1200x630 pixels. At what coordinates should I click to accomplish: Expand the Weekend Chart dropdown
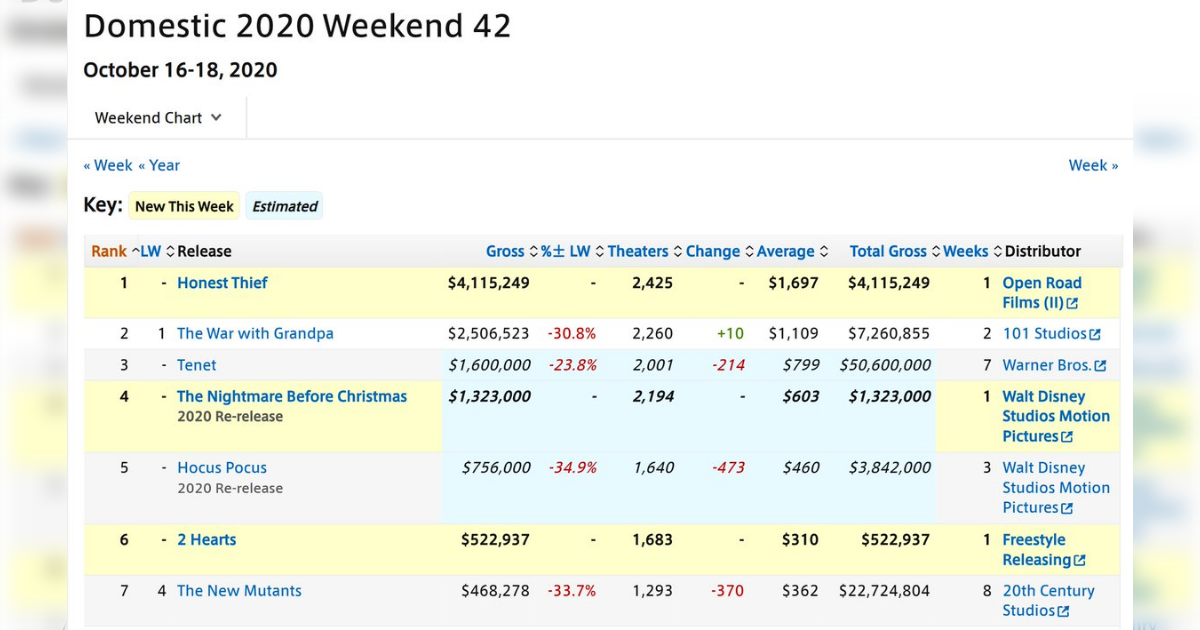click(158, 118)
